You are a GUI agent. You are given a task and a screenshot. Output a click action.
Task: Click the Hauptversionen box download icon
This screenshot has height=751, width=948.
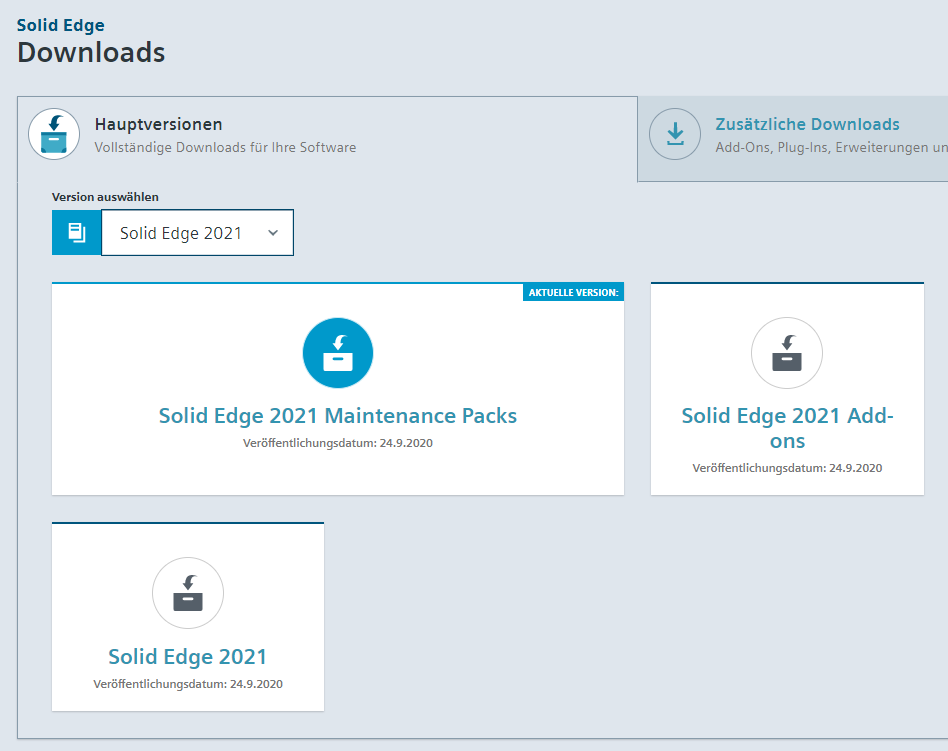pos(54,134)
